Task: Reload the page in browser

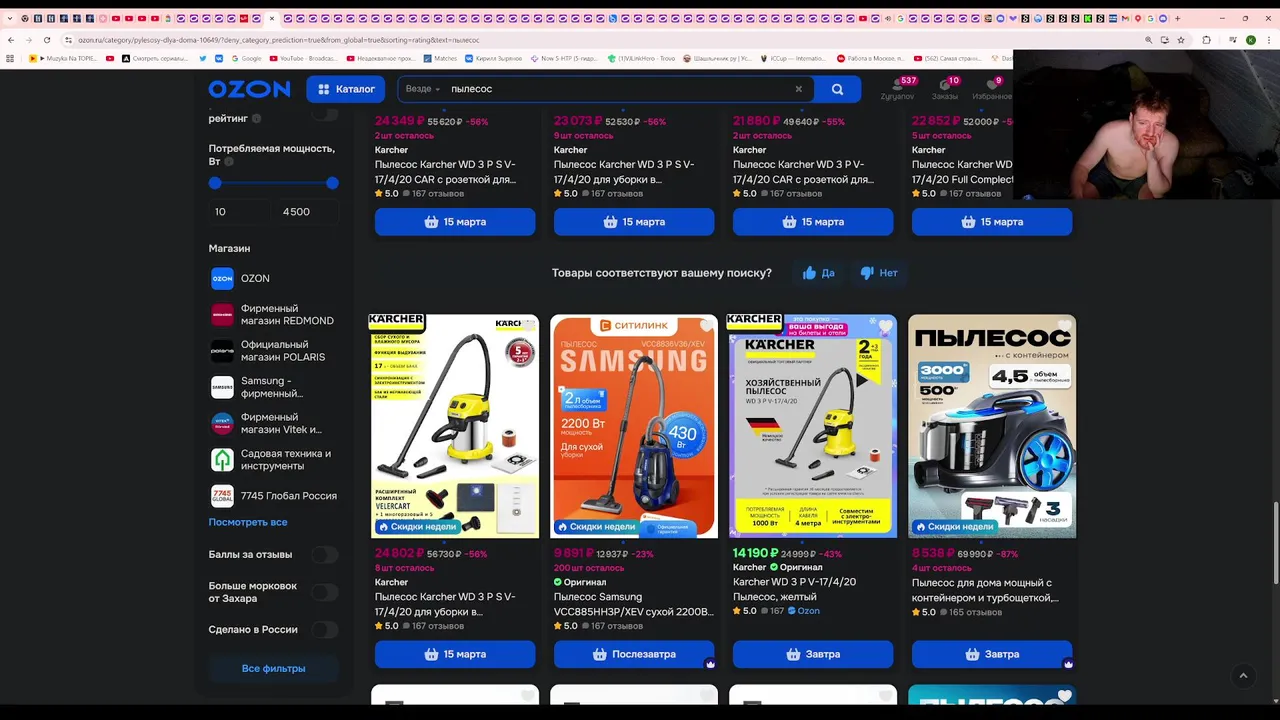Action: [x=47, y=40]
